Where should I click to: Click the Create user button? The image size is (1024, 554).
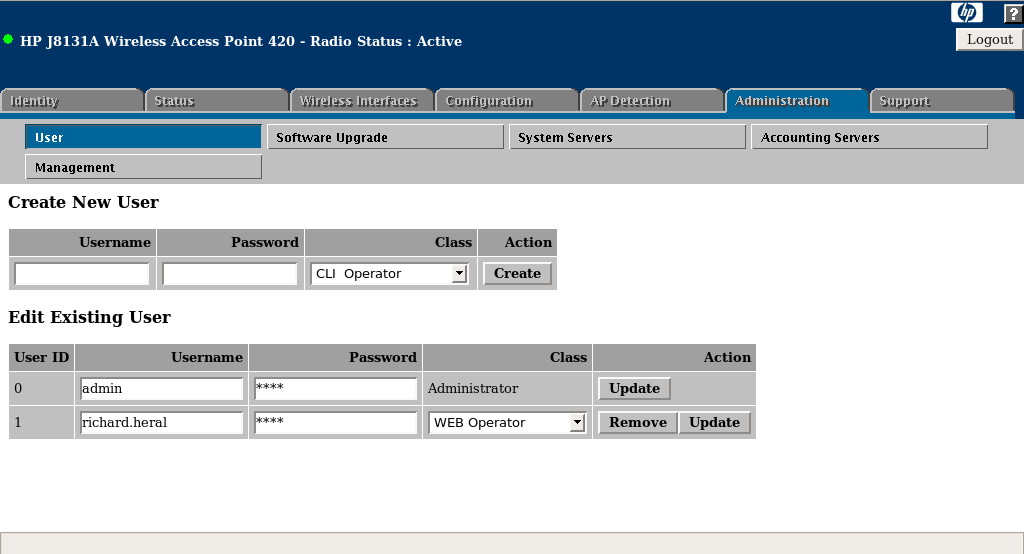(517, 274)
